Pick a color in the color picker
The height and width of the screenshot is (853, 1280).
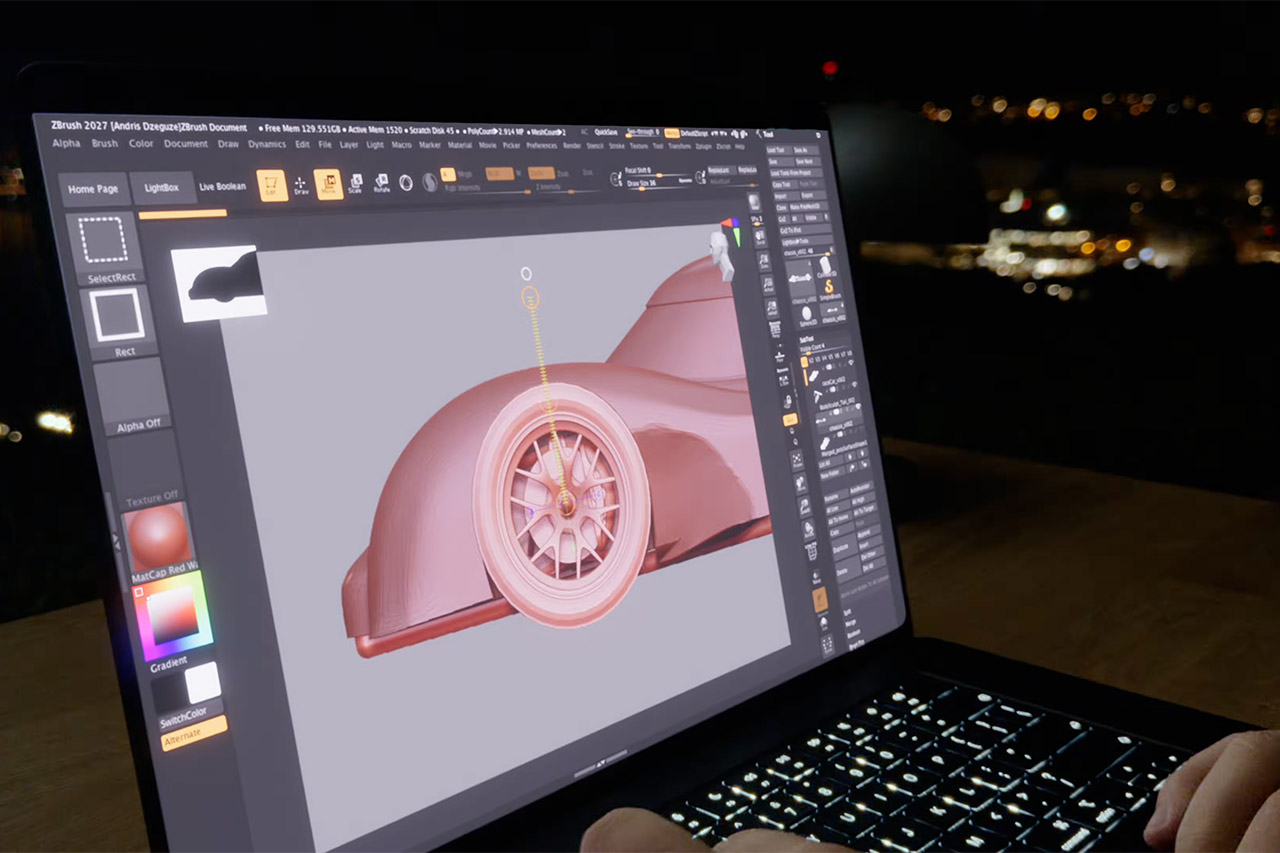(174, 614)
